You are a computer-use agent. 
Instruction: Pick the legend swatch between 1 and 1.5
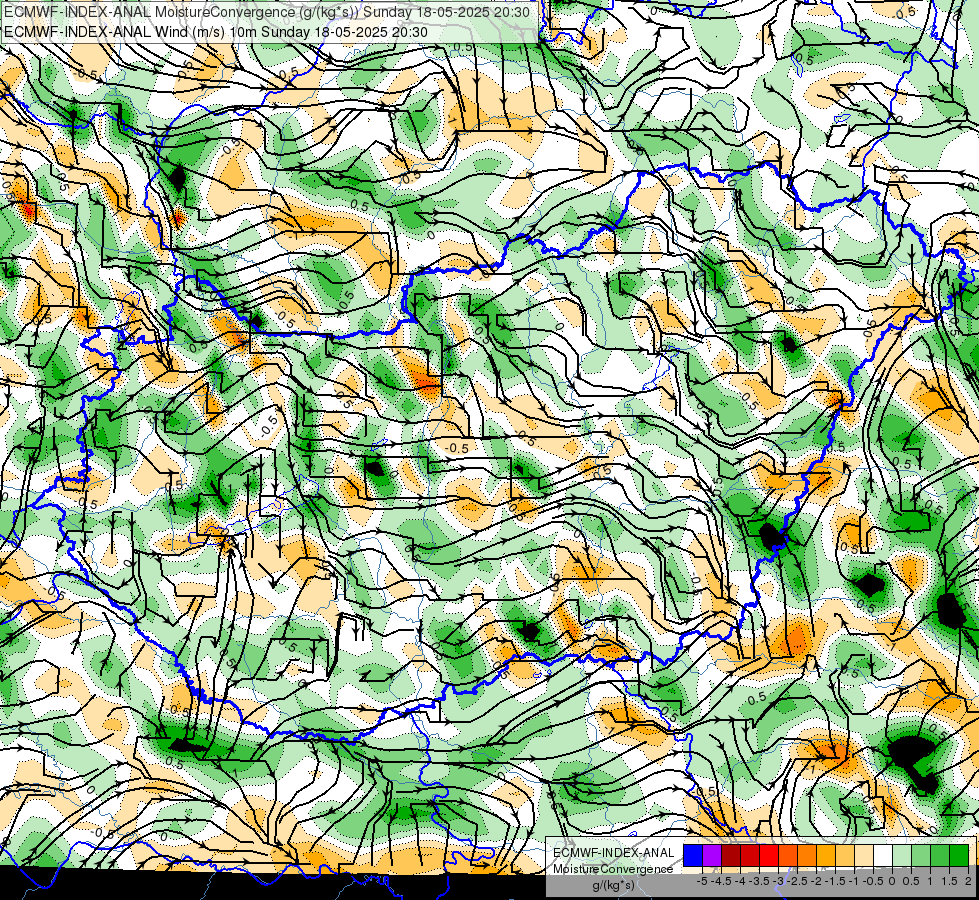click(x=940, y=855)
